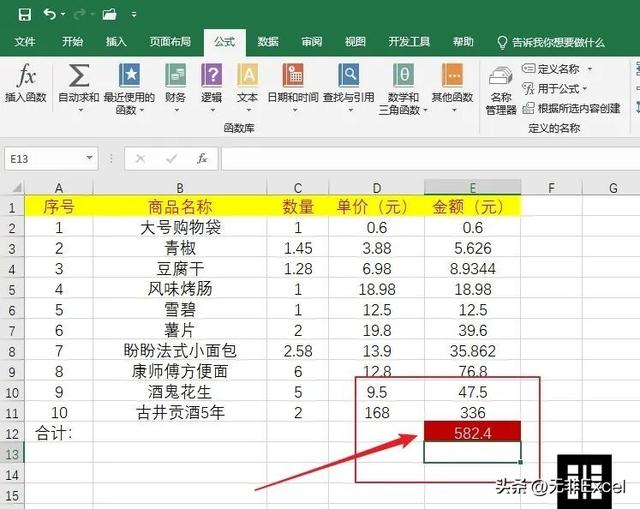
Task: Select column A header
Action: [59, 188]
